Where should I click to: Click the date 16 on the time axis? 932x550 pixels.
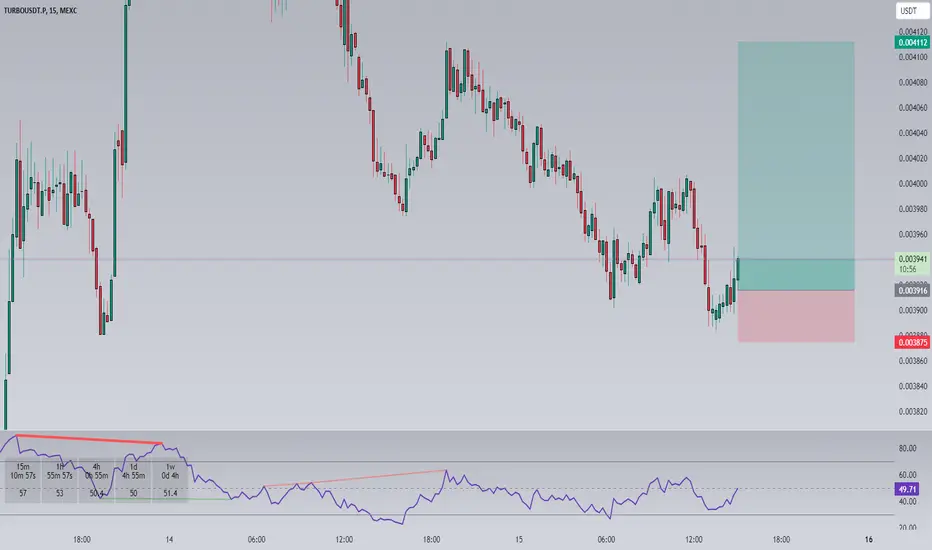click(868, 540)
